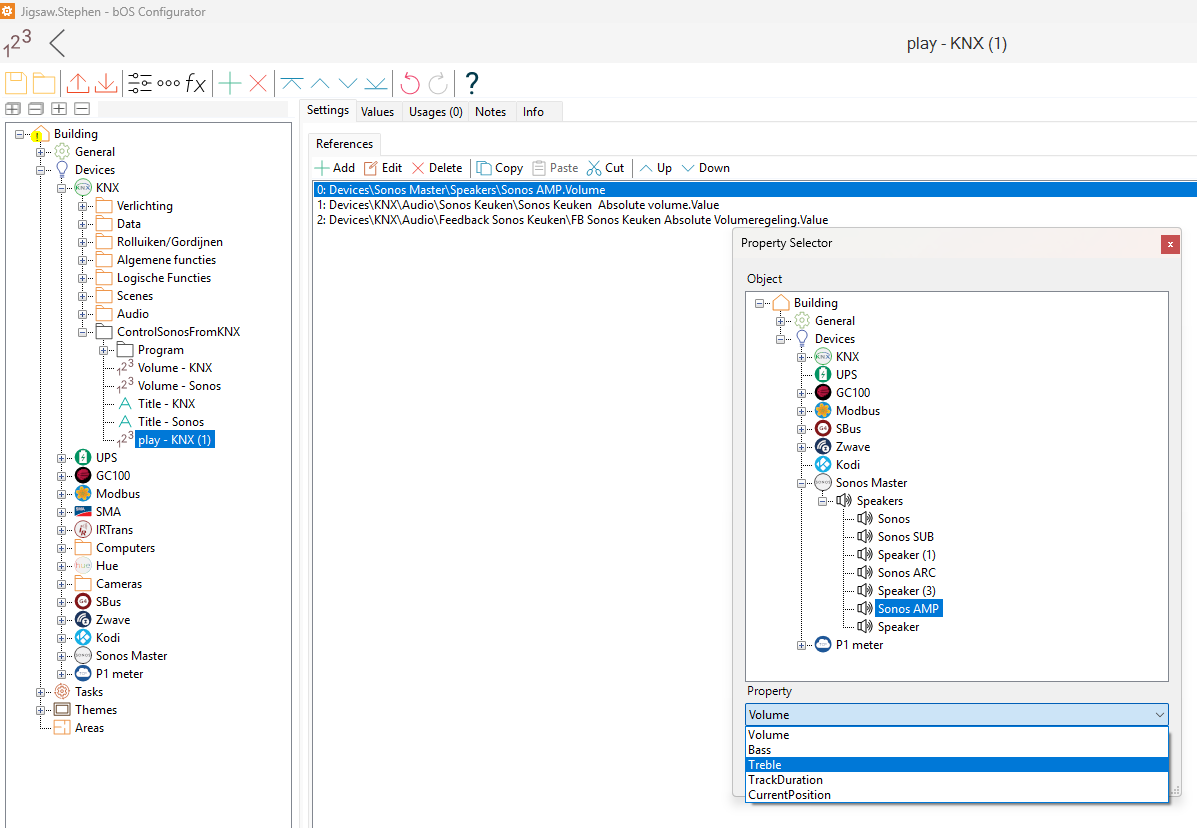The height and width of the screenshot is (828, 1197).
Task: Click the Edit button in References
Action: click(x=383, y=168)
